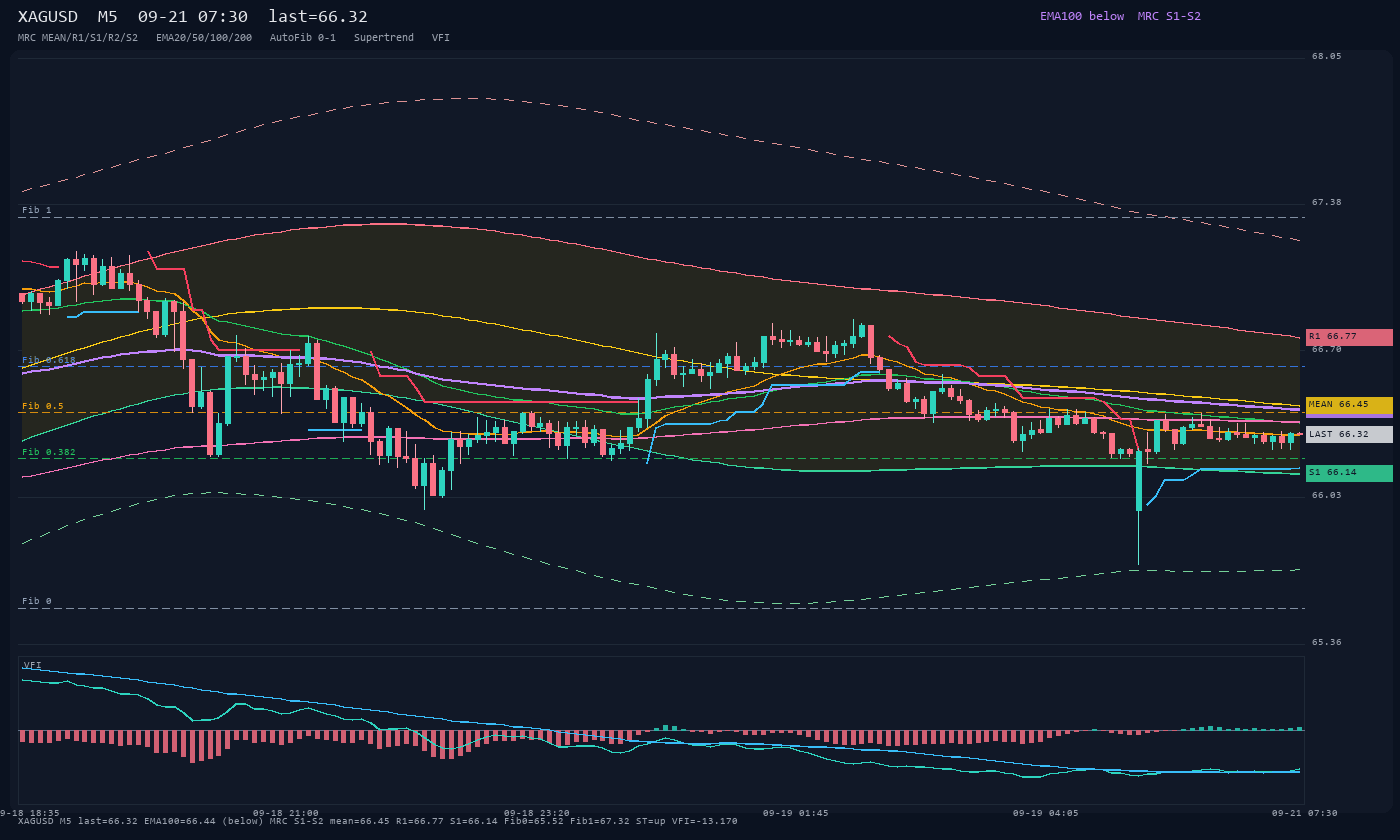Click the VFI entry in the top legend
This screenshot has height=840, width=1400.
coord(441,38)
